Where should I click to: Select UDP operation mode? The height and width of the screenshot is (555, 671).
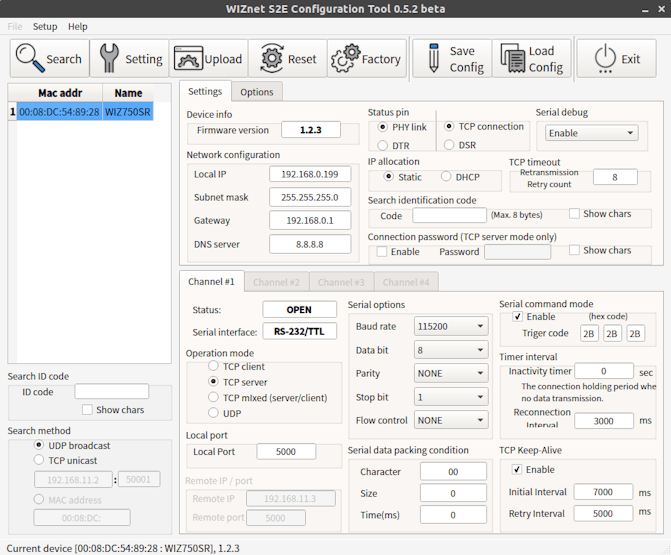[x=213, y=413]
